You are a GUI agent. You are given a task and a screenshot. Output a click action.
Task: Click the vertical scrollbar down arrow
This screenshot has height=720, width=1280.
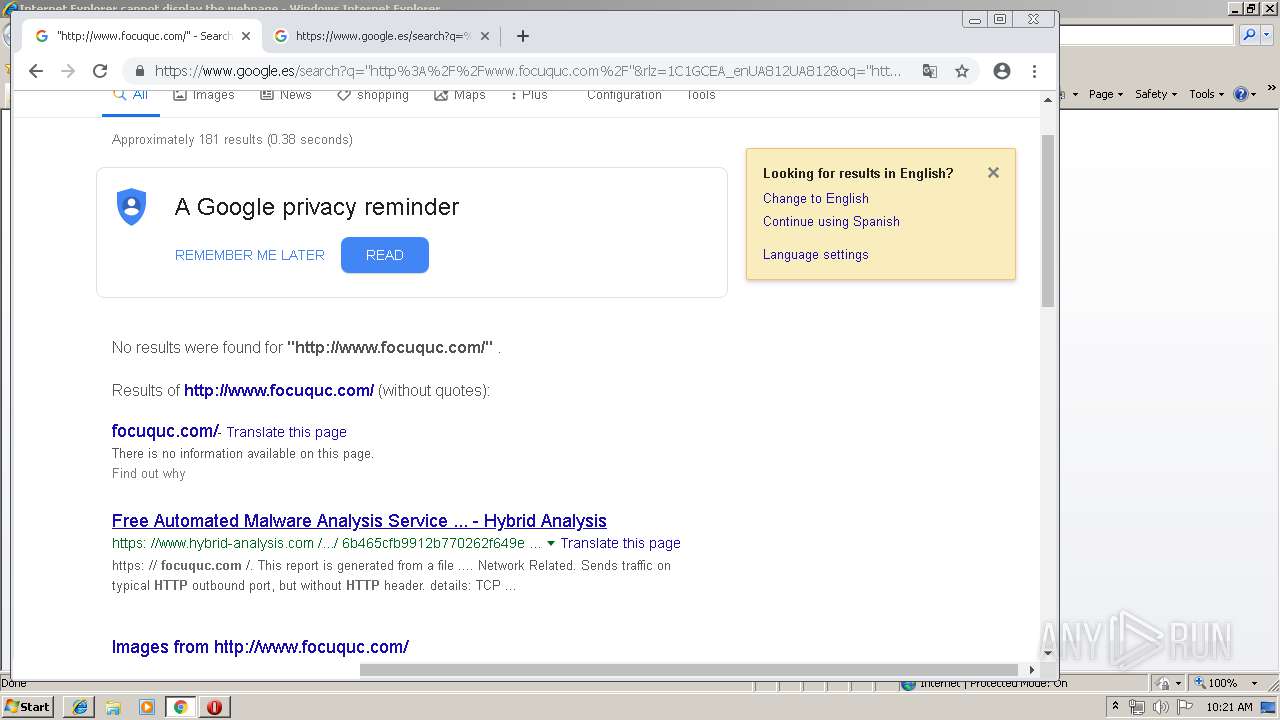pos(1048,654)
